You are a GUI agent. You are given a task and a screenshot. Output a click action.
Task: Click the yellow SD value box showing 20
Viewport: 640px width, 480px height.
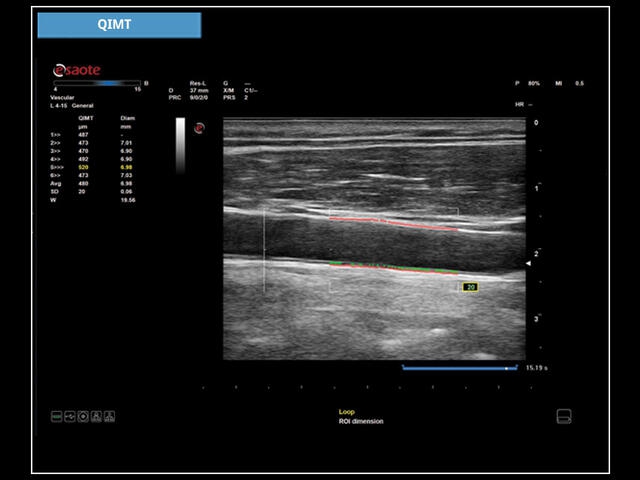click(x=470, y=287)
